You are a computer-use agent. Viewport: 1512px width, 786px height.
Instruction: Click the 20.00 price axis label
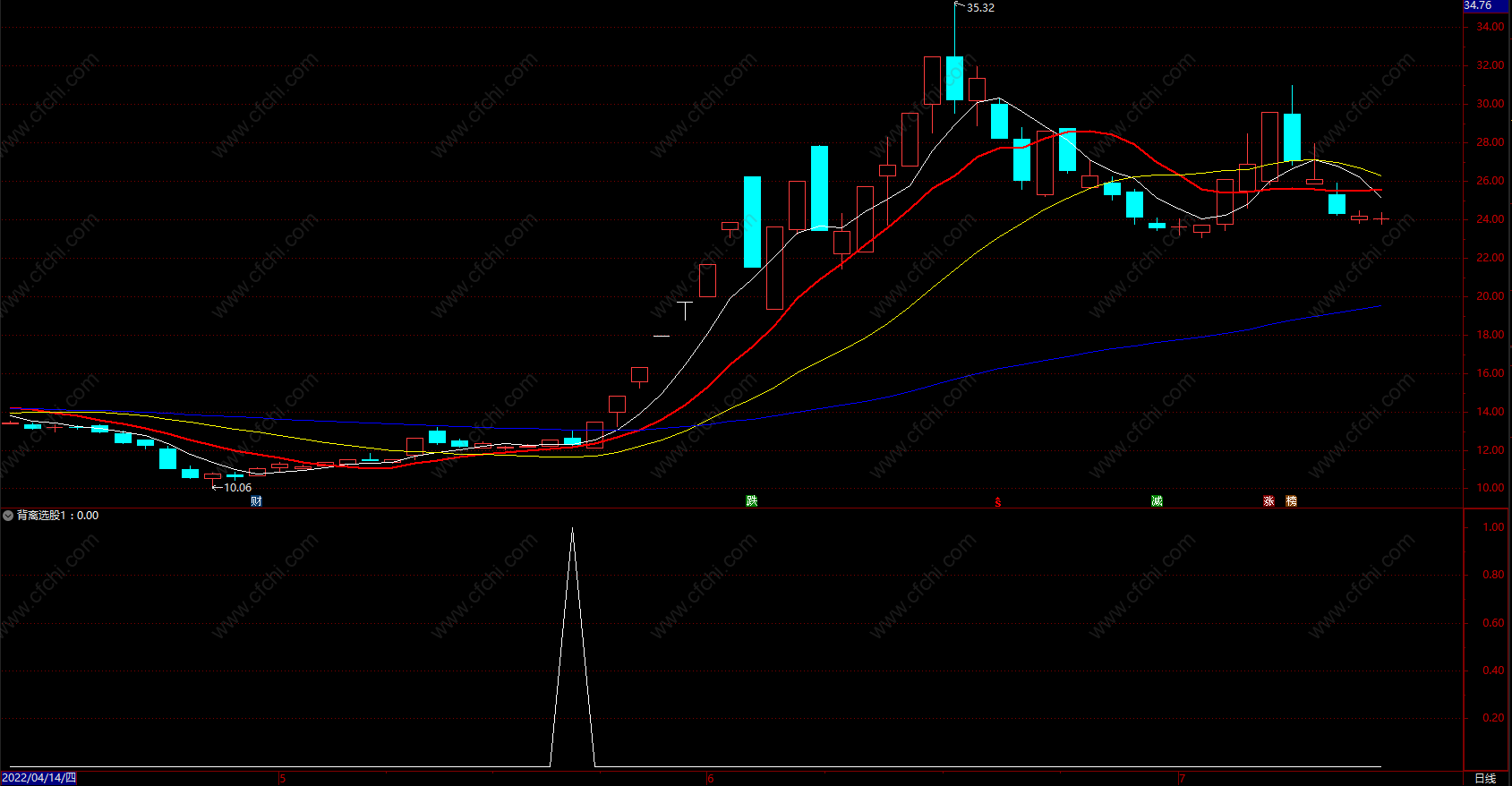[x=1491, y=296]
